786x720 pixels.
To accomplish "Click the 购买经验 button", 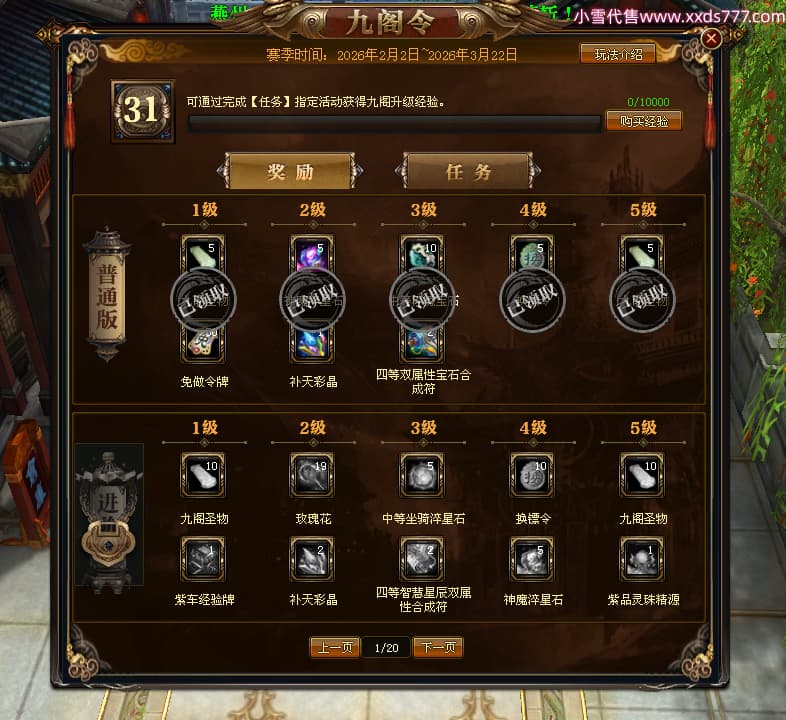I will [644, 121].
